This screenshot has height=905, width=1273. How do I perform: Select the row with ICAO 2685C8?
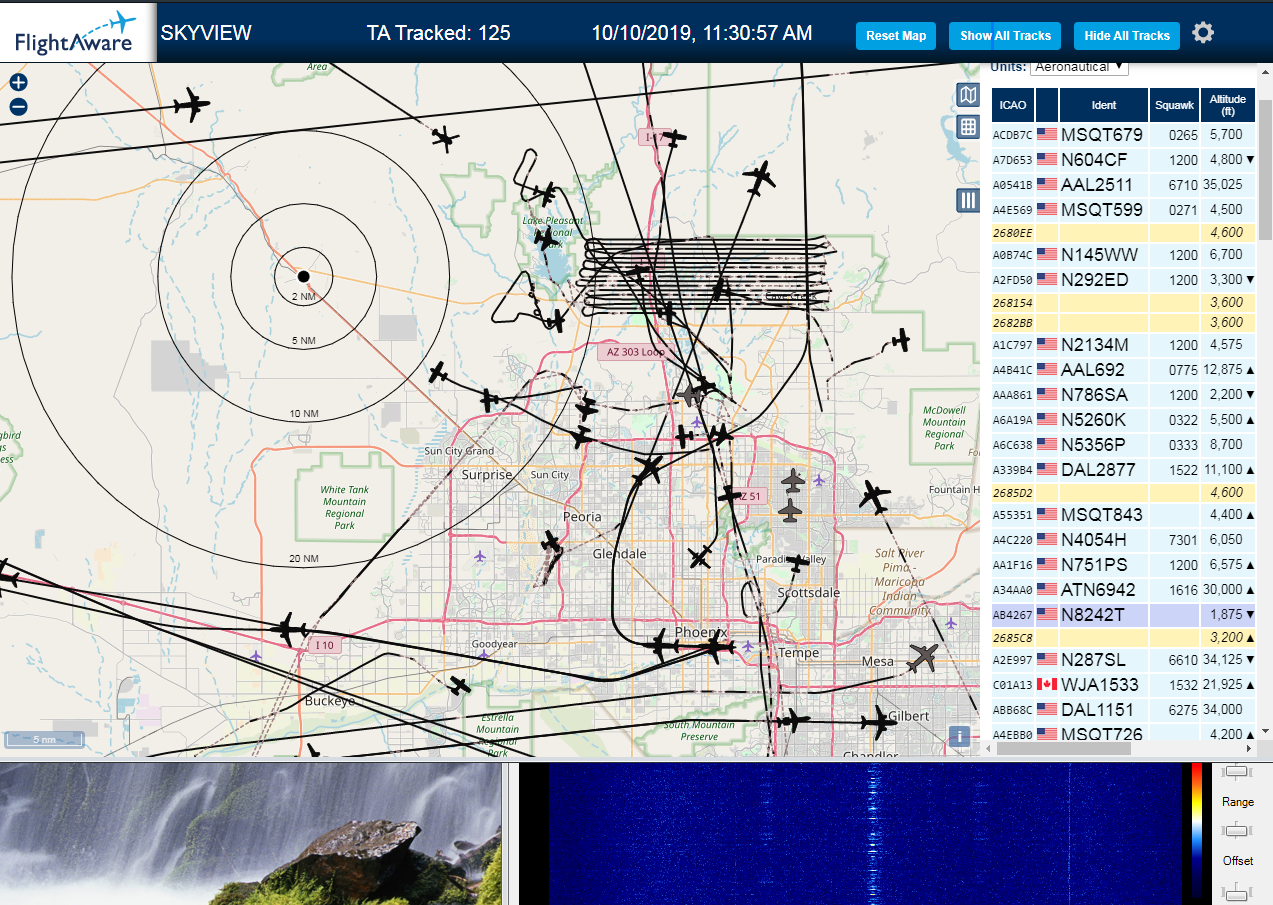coord(1123,637)
